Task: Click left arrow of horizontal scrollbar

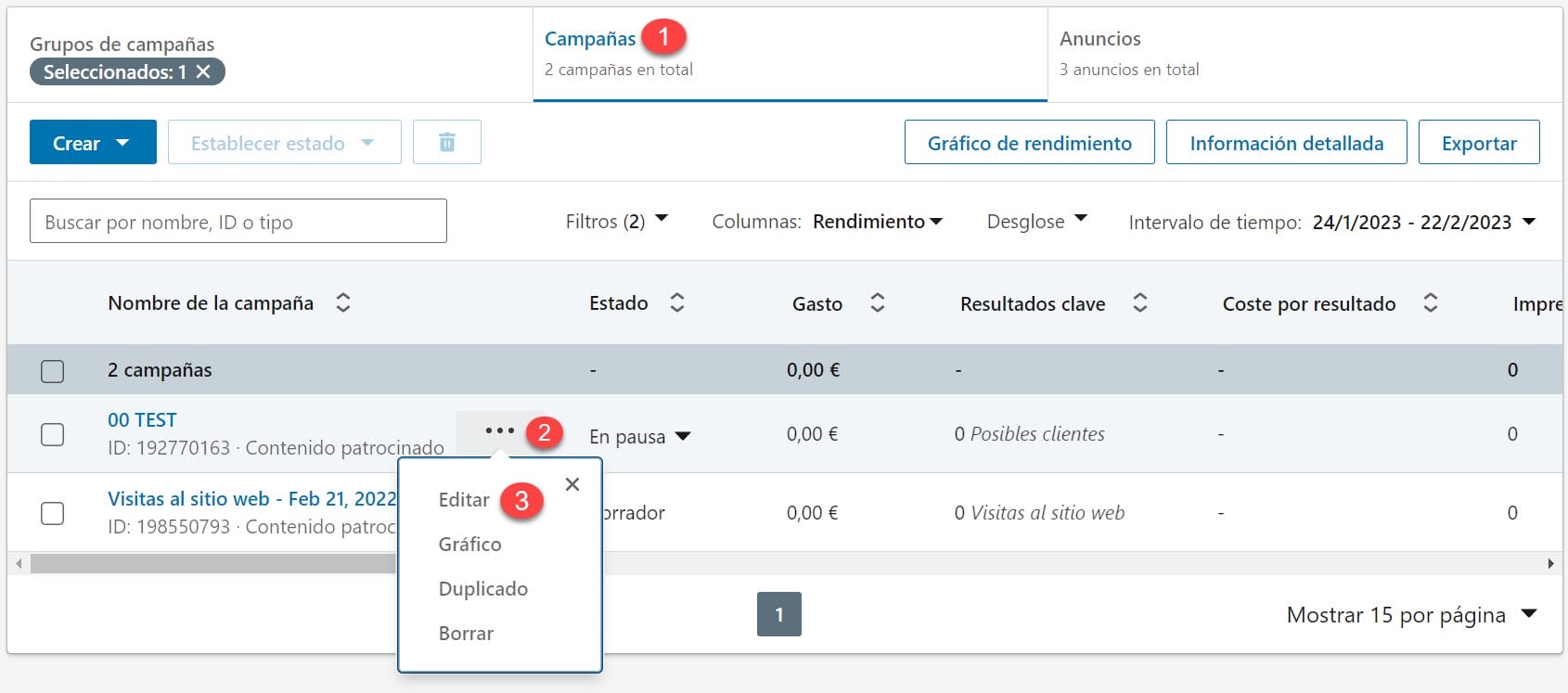Action: pyautogui.click(x=19, y=563)
